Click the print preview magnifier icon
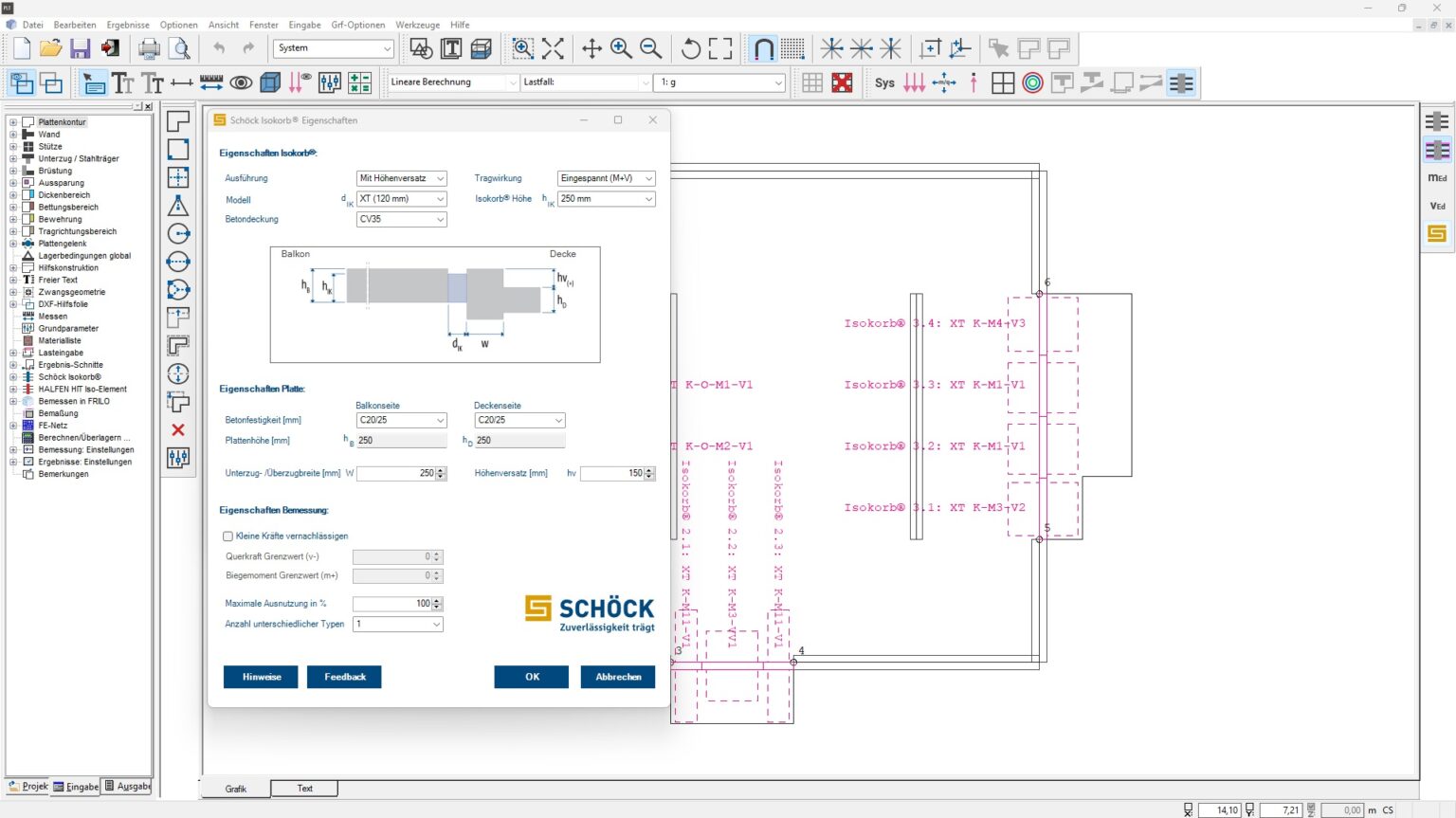This screenshot has width=1456, height=818. click(179, 48)
